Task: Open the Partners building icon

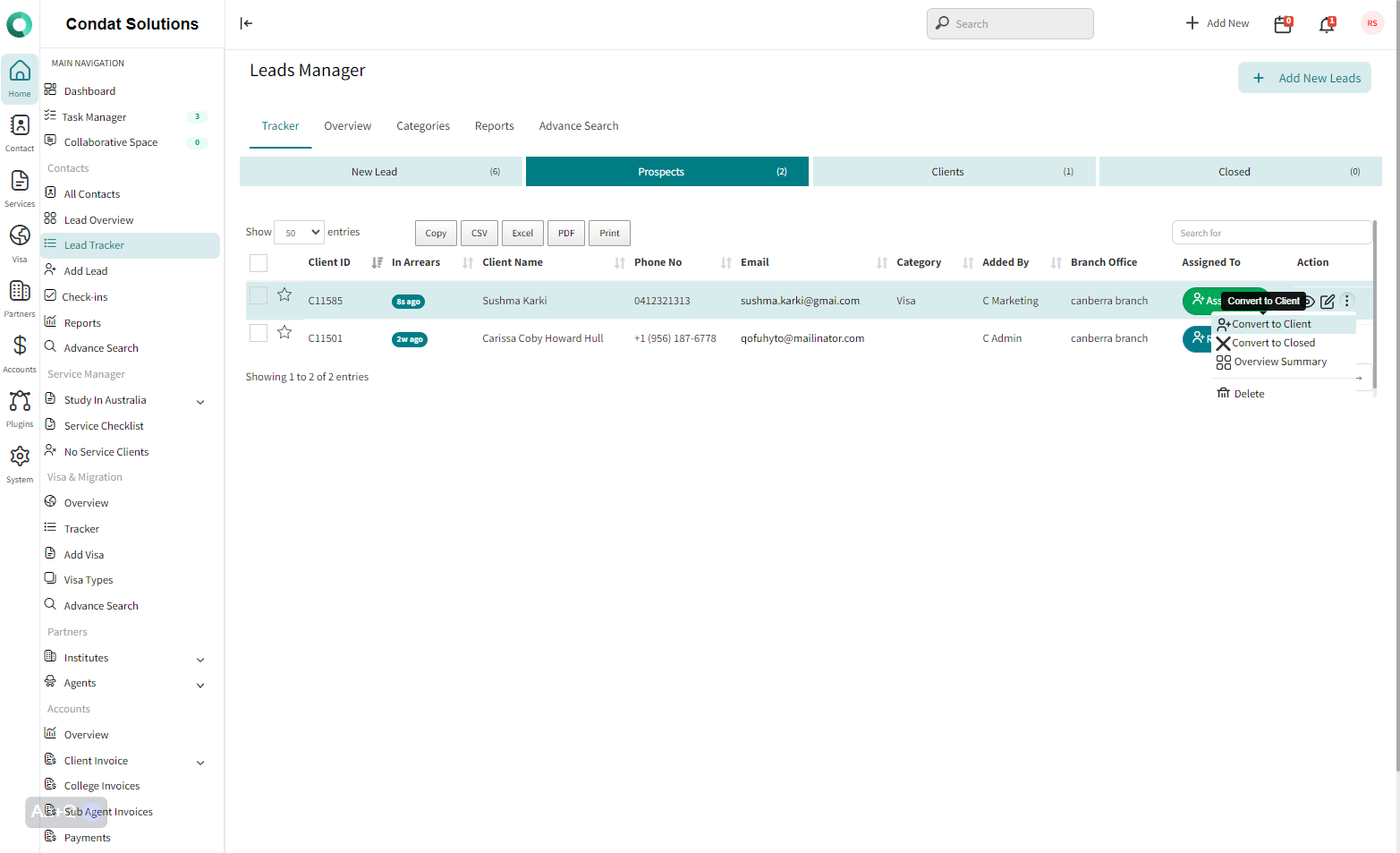Action: pyautogui.click(x=20, y=298)
